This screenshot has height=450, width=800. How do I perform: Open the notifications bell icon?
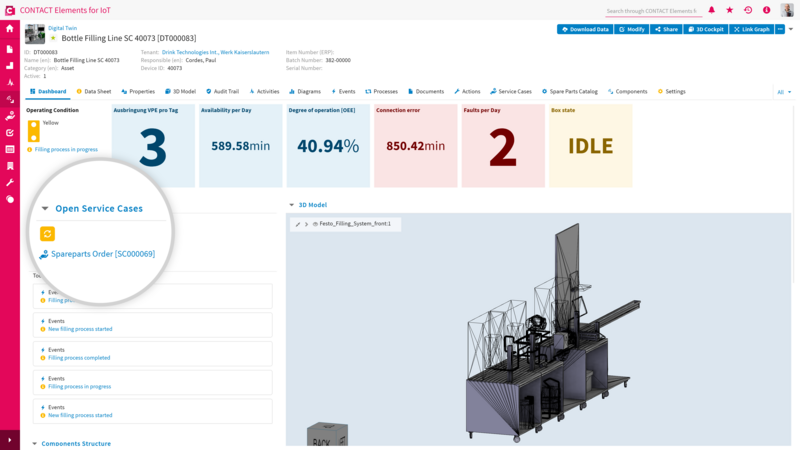(711, 10)
